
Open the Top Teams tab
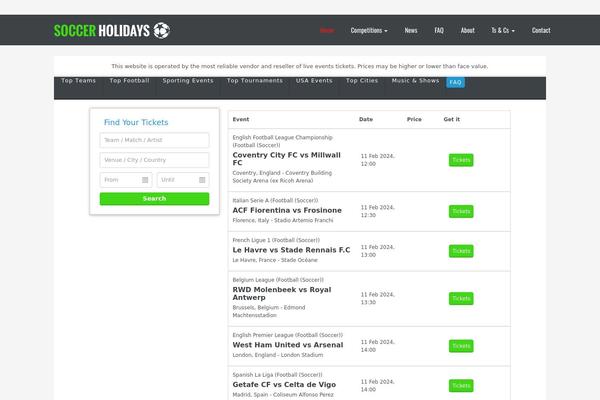pyautogui.click(x=78, y=80)
